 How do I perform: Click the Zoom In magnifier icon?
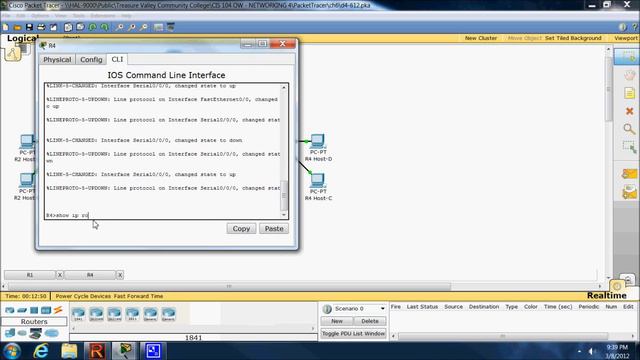click(x=119, y=27)
